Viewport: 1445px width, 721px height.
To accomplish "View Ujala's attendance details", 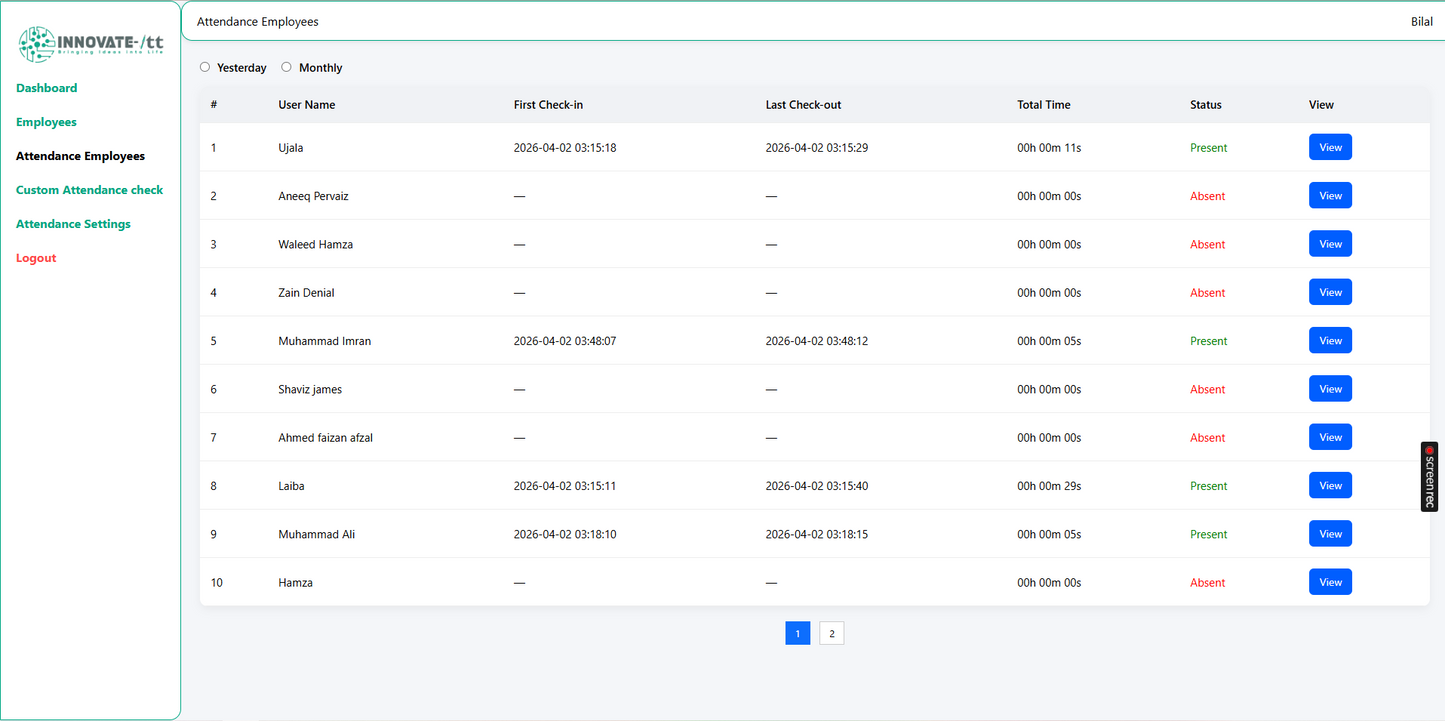I will (1330, 146).
